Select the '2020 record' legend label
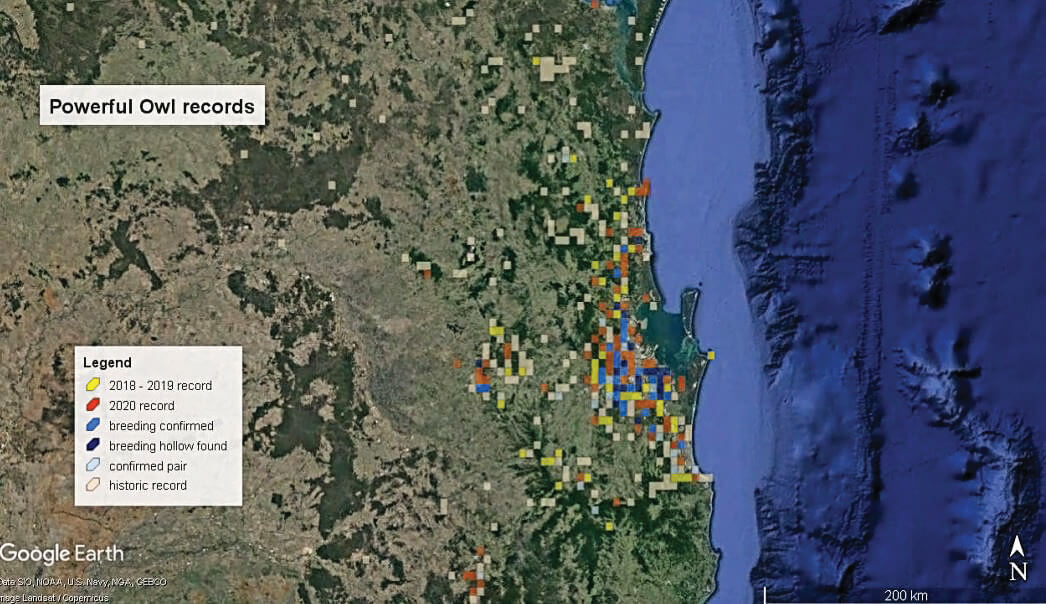The image size is (1046, 604). tap(141, 405)
